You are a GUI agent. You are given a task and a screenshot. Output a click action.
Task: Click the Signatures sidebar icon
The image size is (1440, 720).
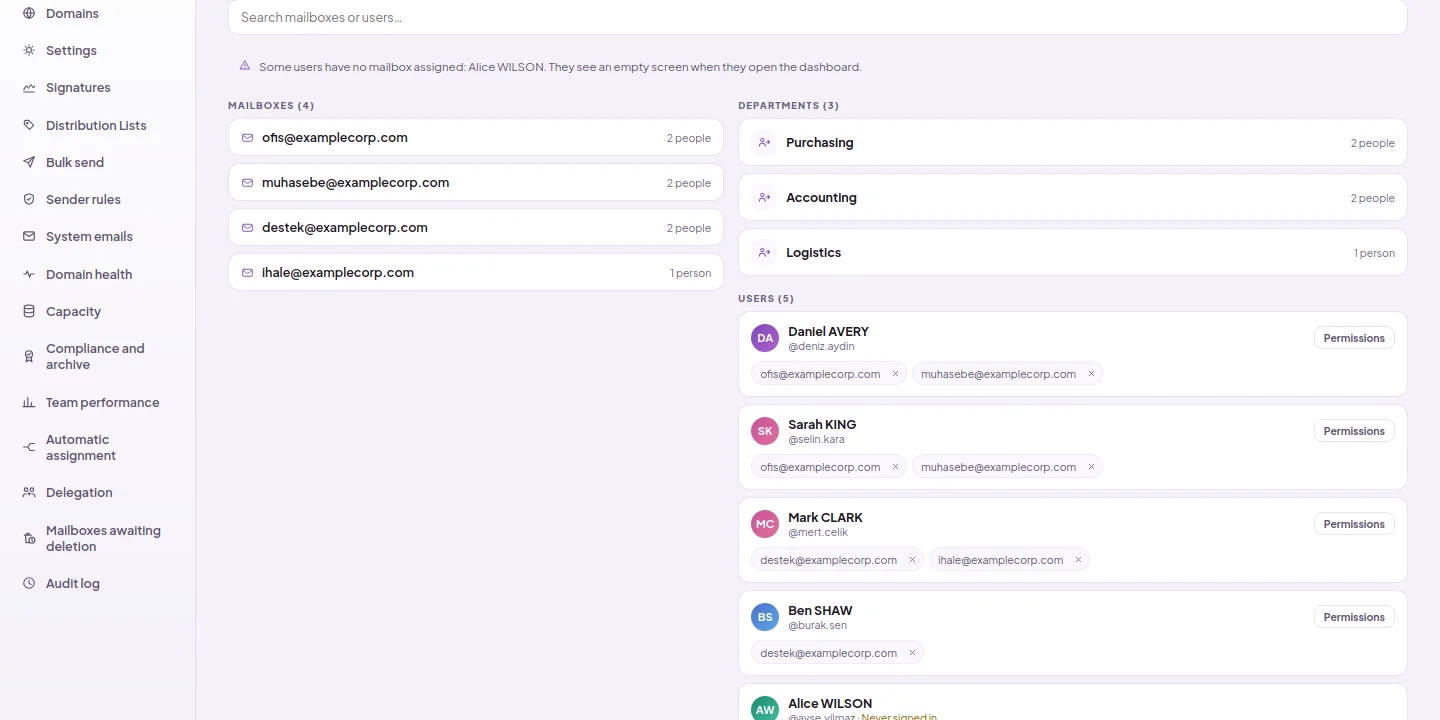tap(29, 88)
